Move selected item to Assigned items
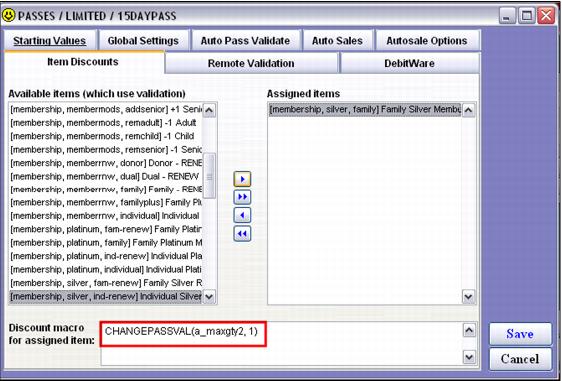Viewport: 563px width, 381px height. coord(242,179)
